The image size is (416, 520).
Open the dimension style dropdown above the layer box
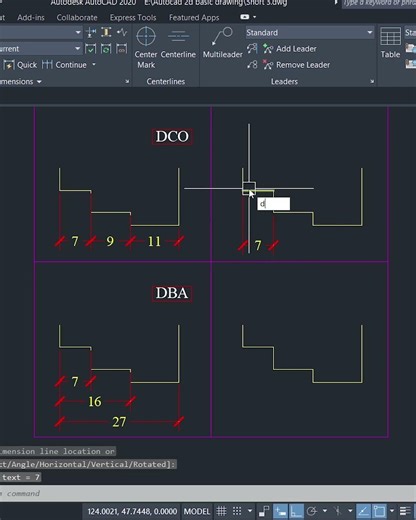point(41,32)
